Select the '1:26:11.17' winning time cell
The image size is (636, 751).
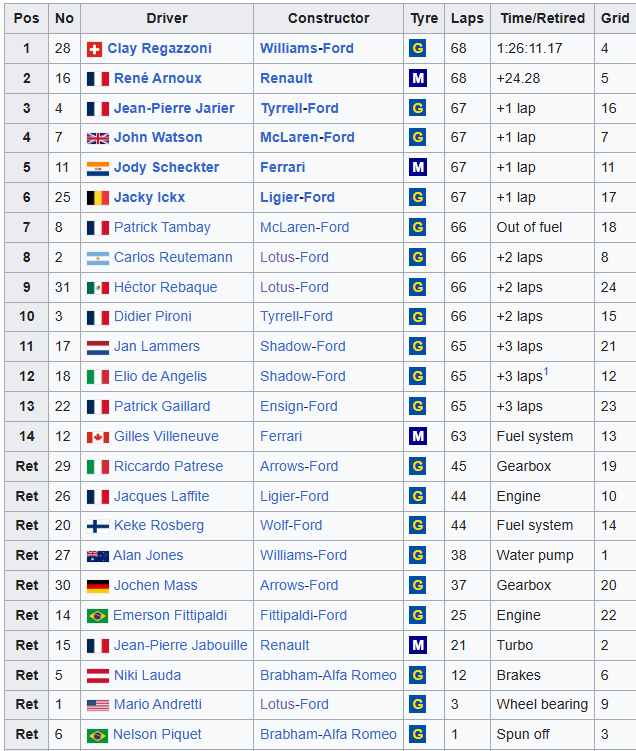542,48
